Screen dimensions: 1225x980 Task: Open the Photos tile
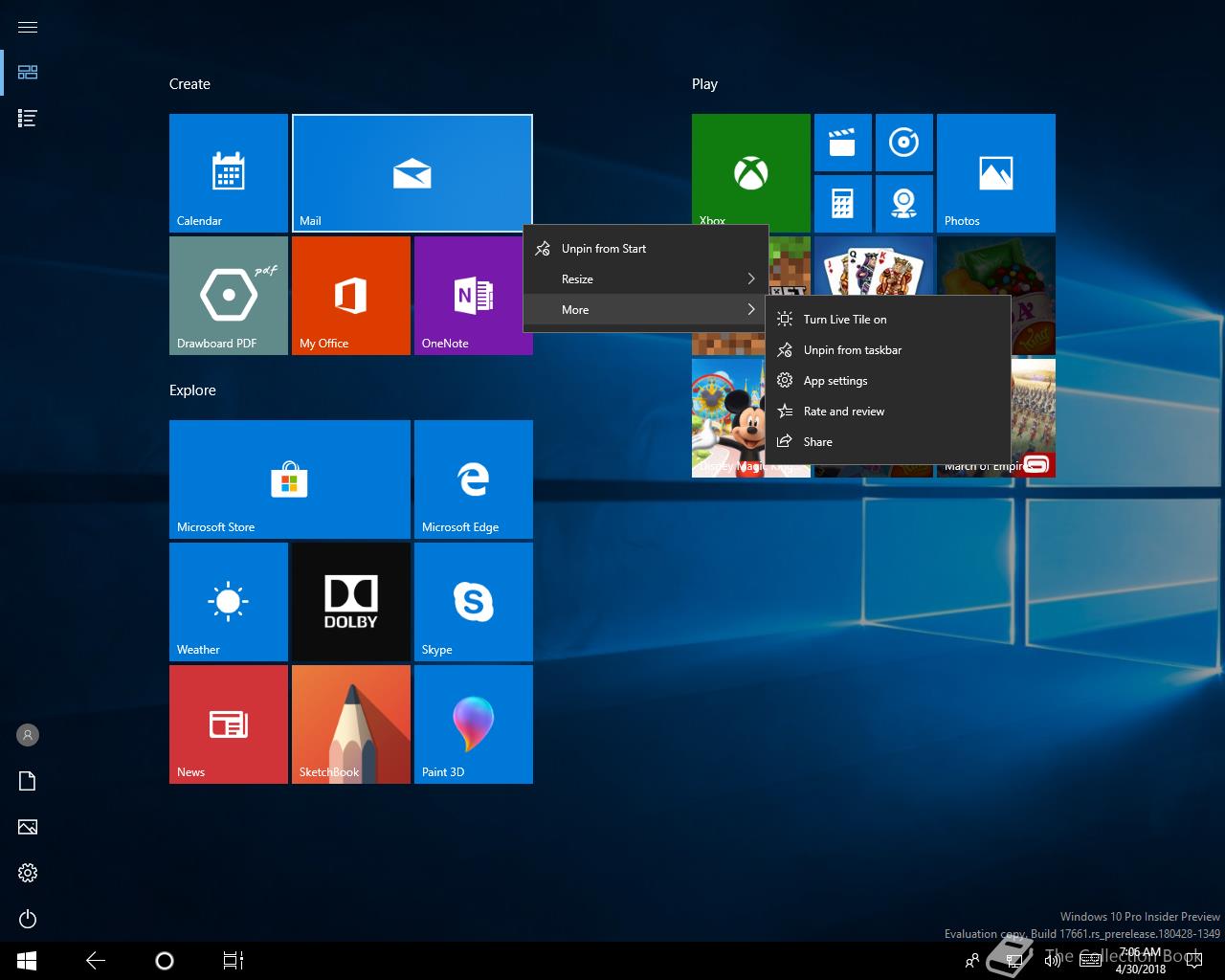(x=996, y=173)
